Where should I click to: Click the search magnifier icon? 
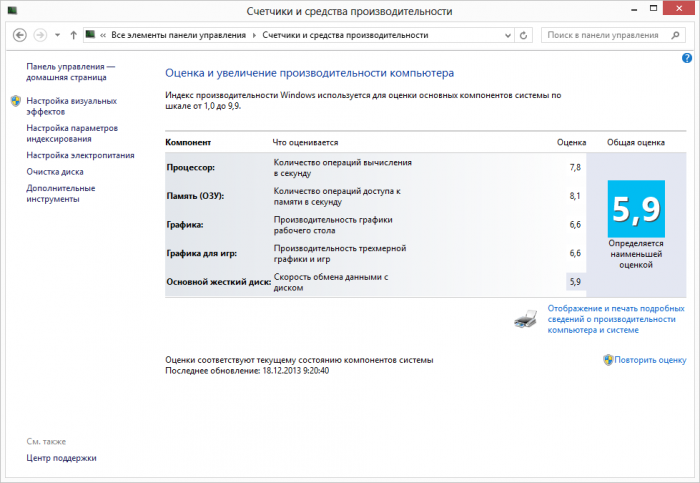click(675, 35)
